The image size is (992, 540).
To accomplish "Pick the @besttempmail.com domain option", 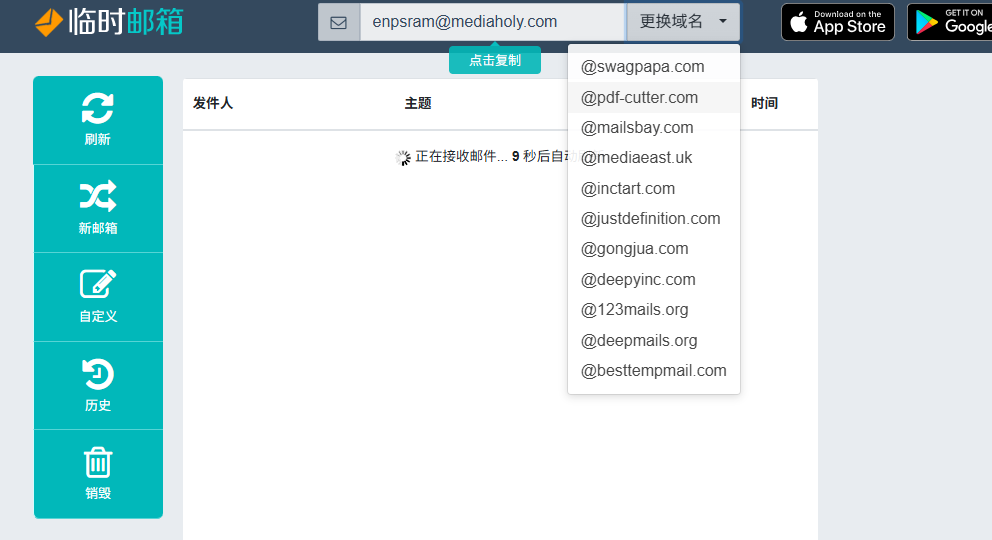I will tap(654, 371).
